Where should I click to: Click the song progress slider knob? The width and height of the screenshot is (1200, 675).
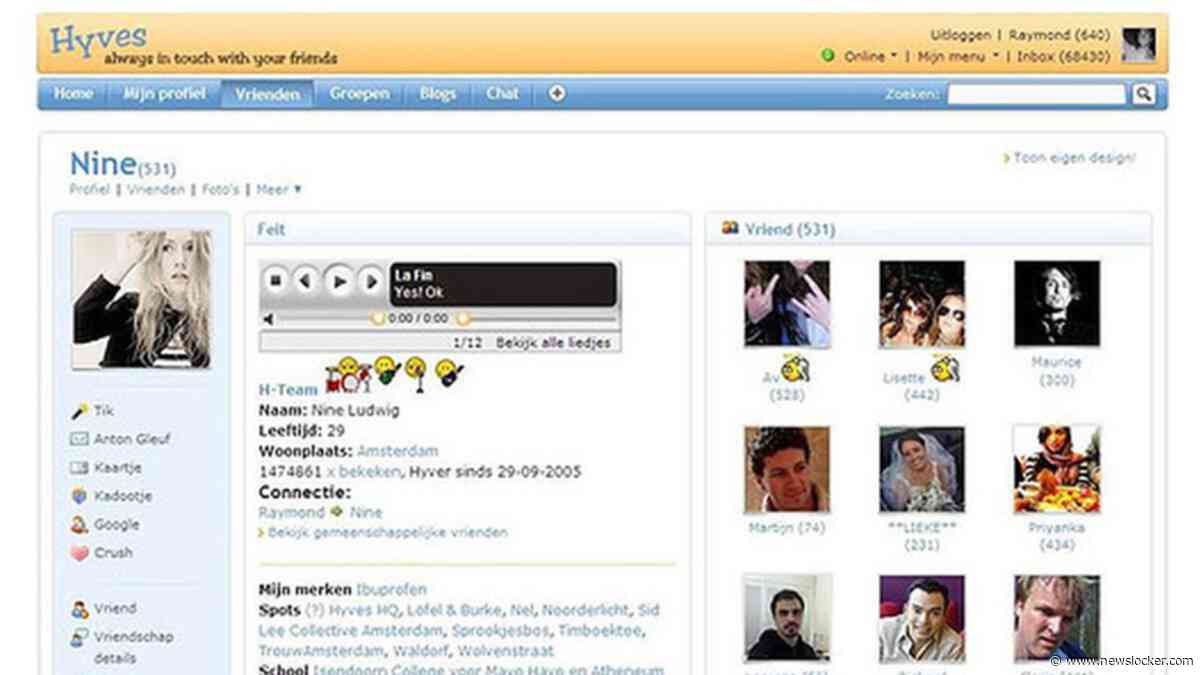pos(461,318)
